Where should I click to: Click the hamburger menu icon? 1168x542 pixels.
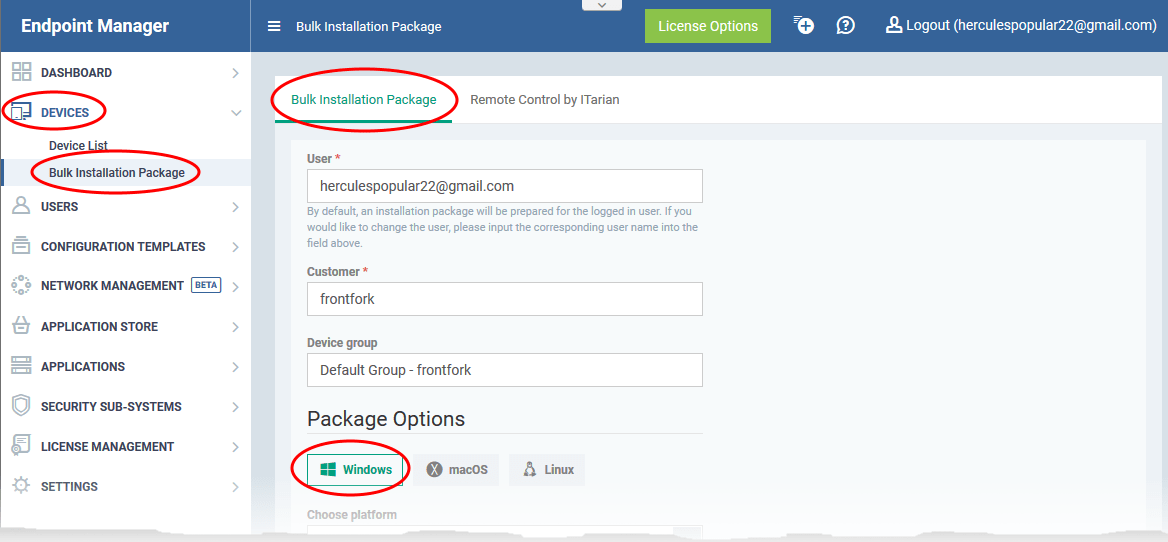[274, 27]
